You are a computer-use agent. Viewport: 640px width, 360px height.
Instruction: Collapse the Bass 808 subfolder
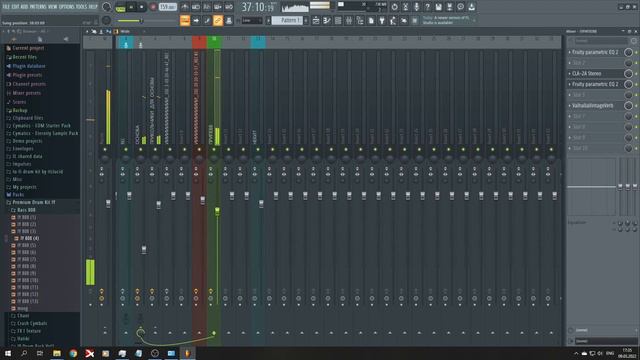(26, 210)
